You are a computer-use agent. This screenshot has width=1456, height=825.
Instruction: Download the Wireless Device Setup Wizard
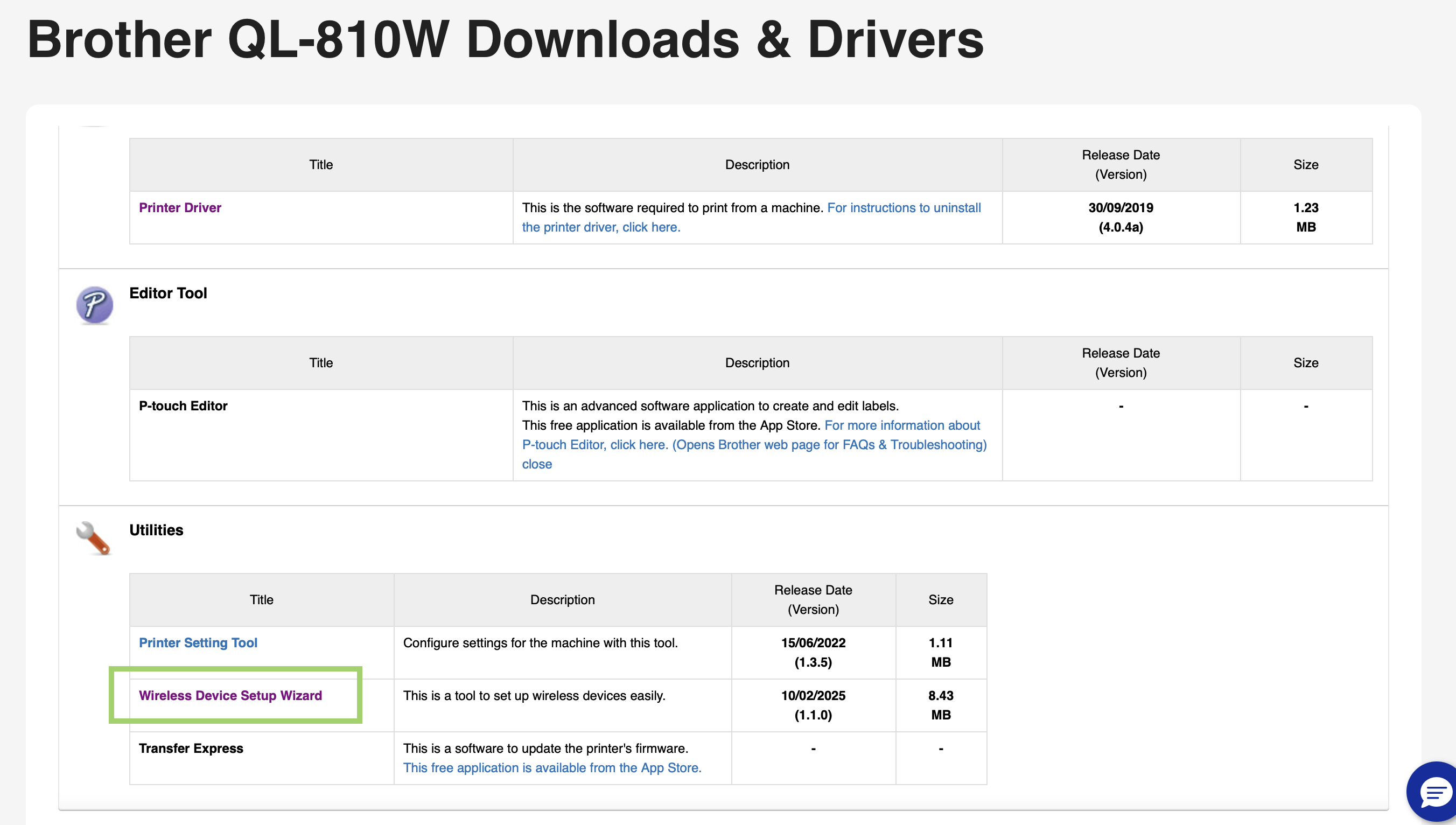(230, 695)
